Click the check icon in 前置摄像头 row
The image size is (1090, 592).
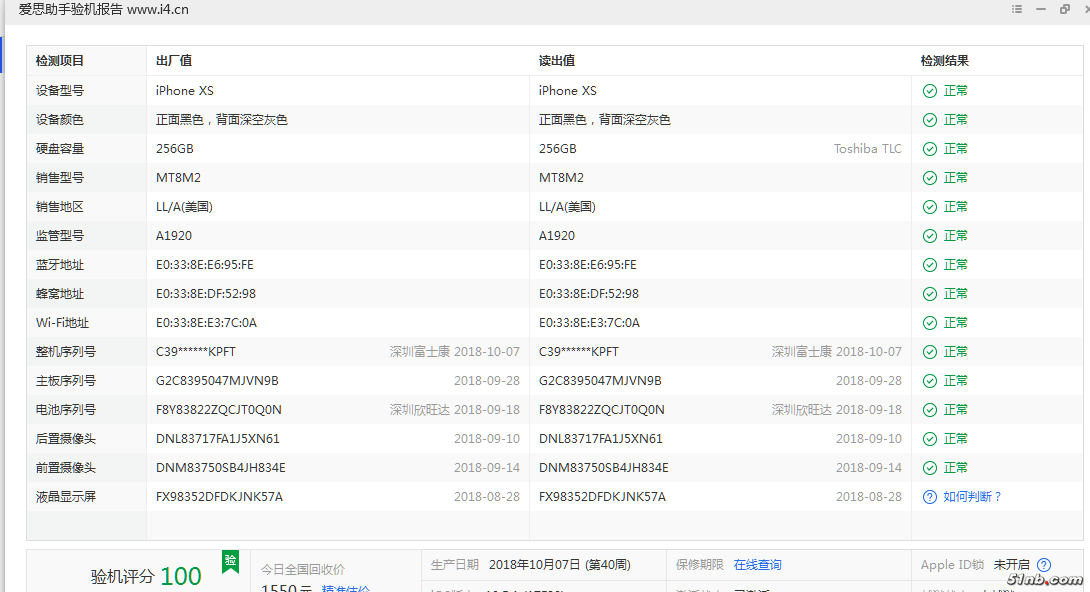[x=930, y=468]
